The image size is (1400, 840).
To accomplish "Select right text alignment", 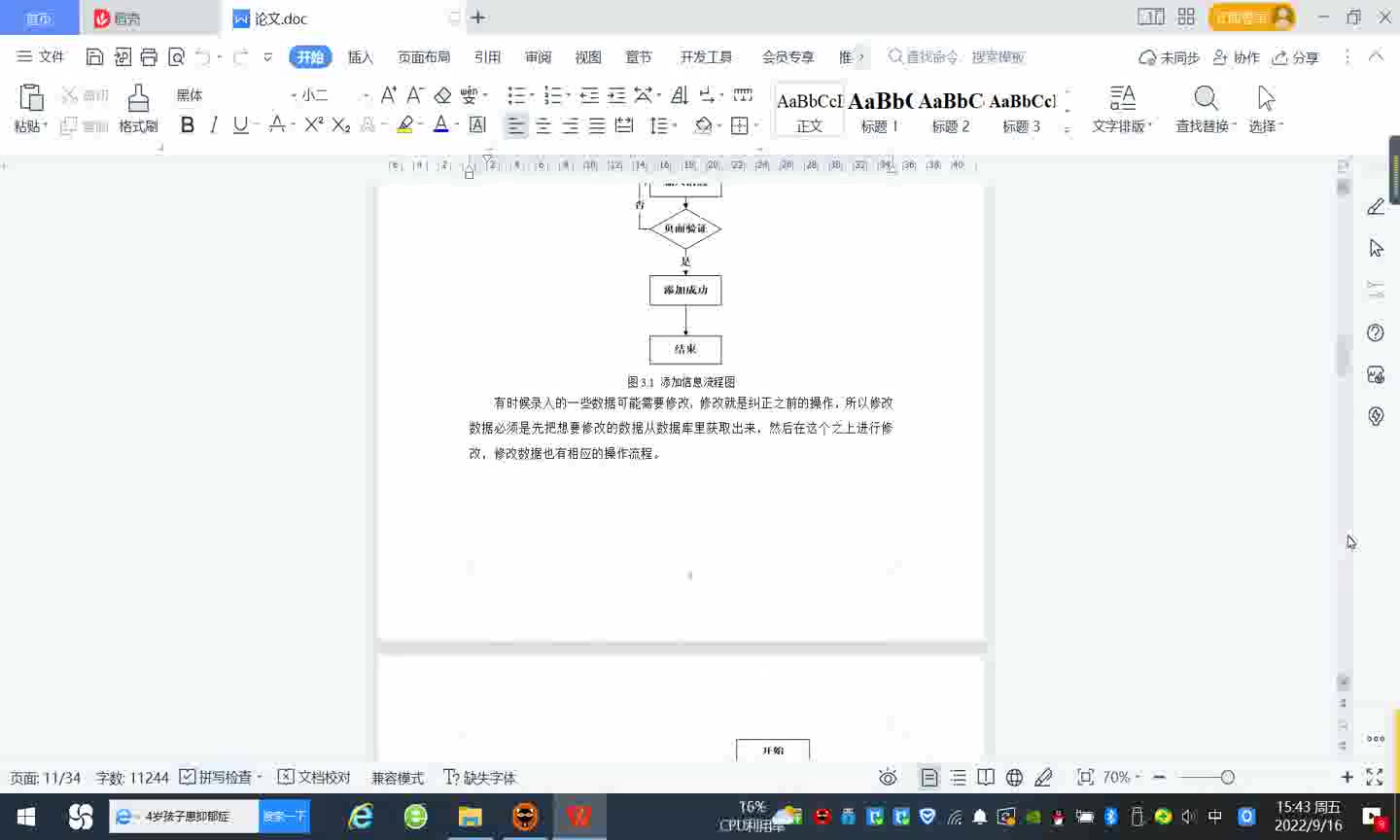I will pyautogui.click(x=571, y=125).
